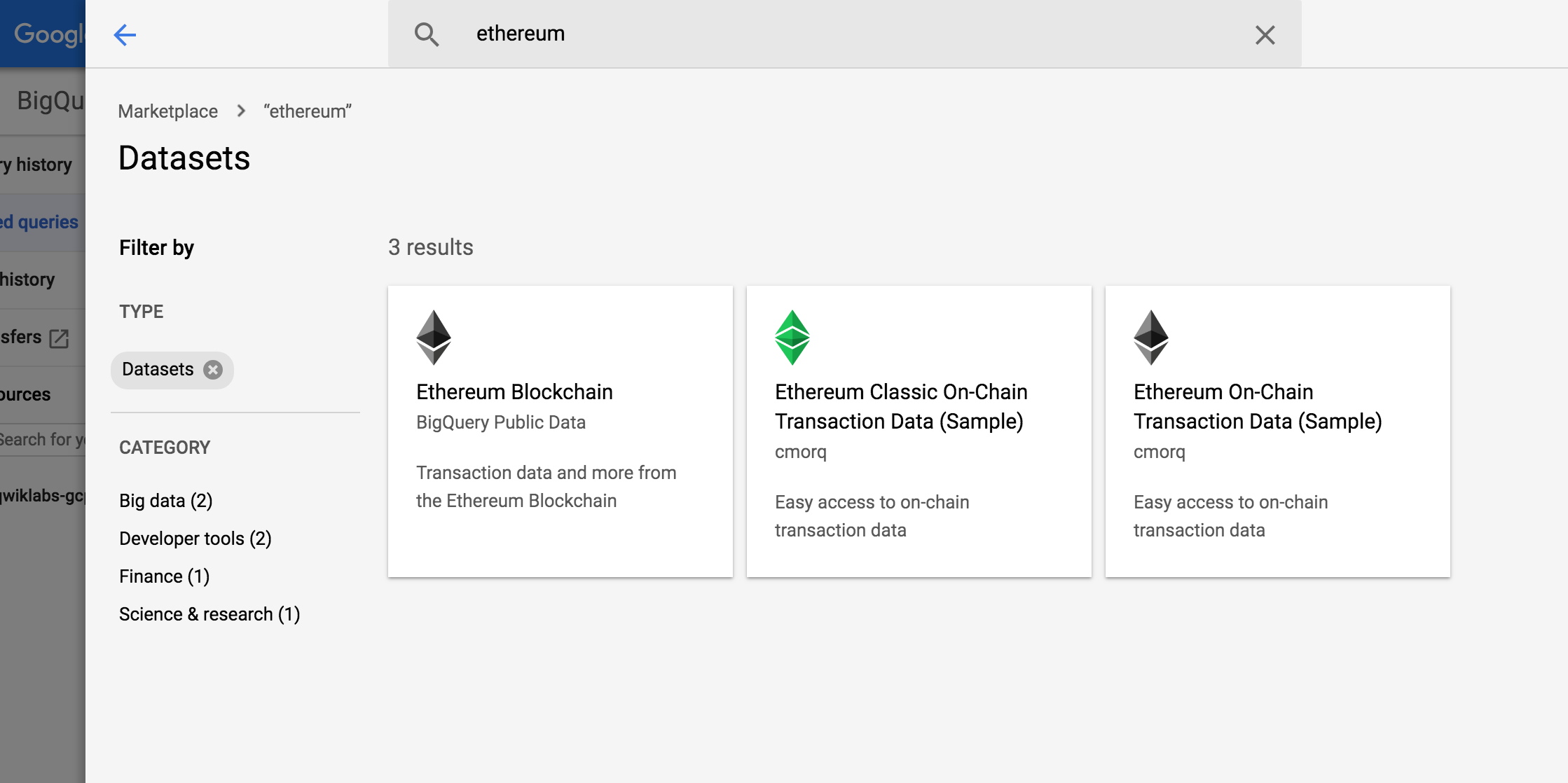The image size is (1568, 783).
Task: Select the Finance category filter
Action: tap(164, 576)
